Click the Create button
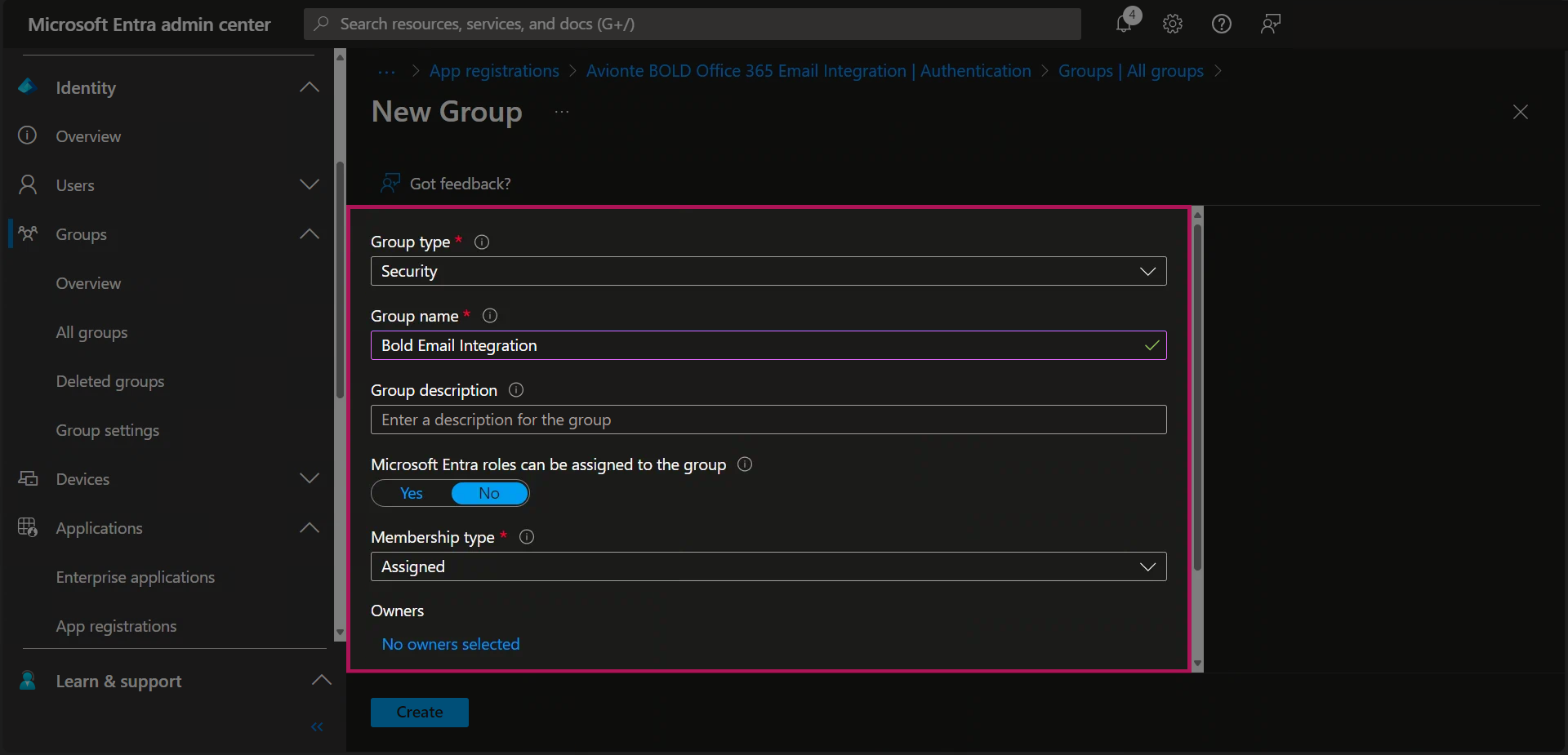 pos(419,712)
